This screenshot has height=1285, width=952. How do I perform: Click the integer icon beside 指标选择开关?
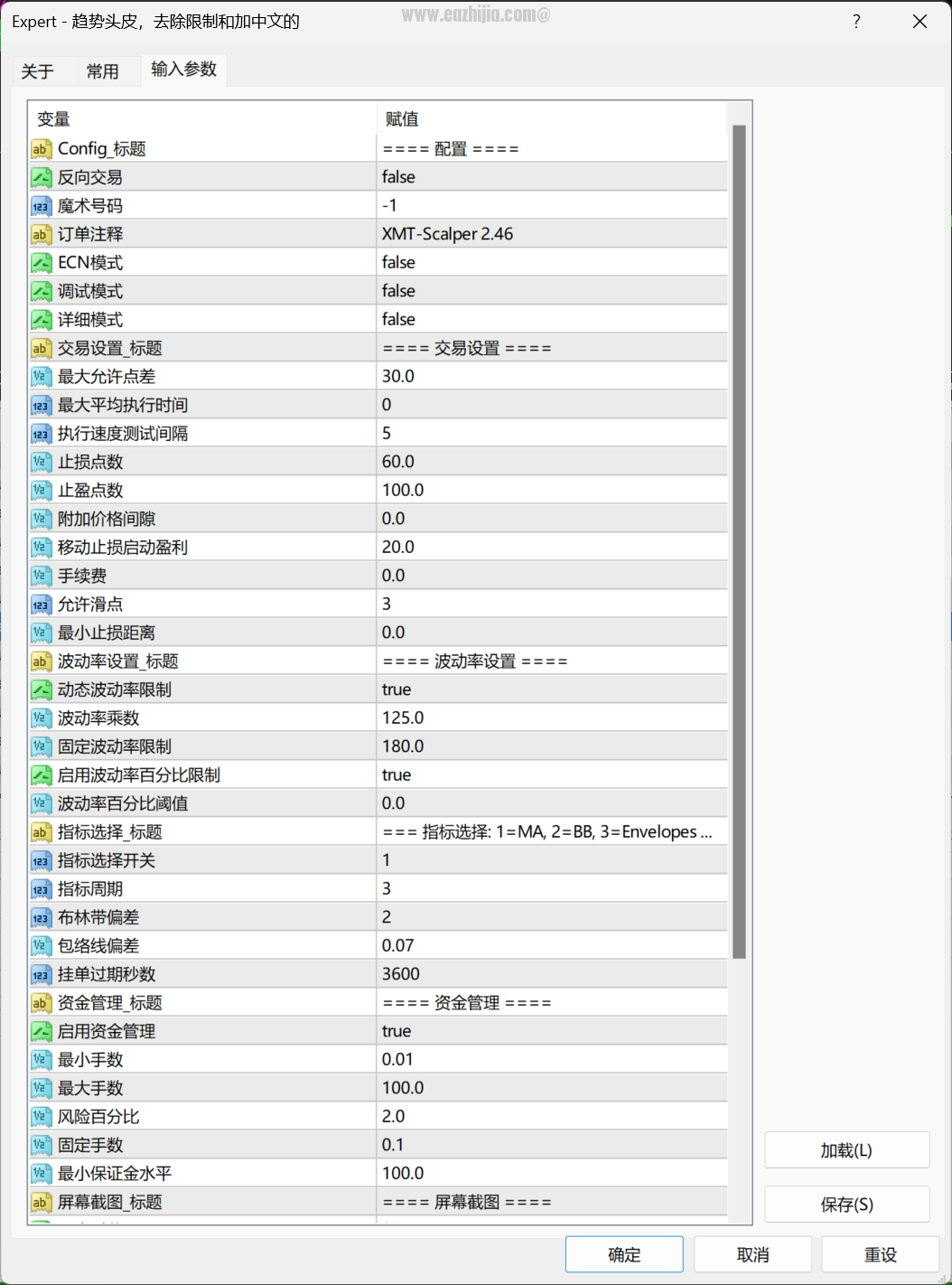(x=41, y=860)
